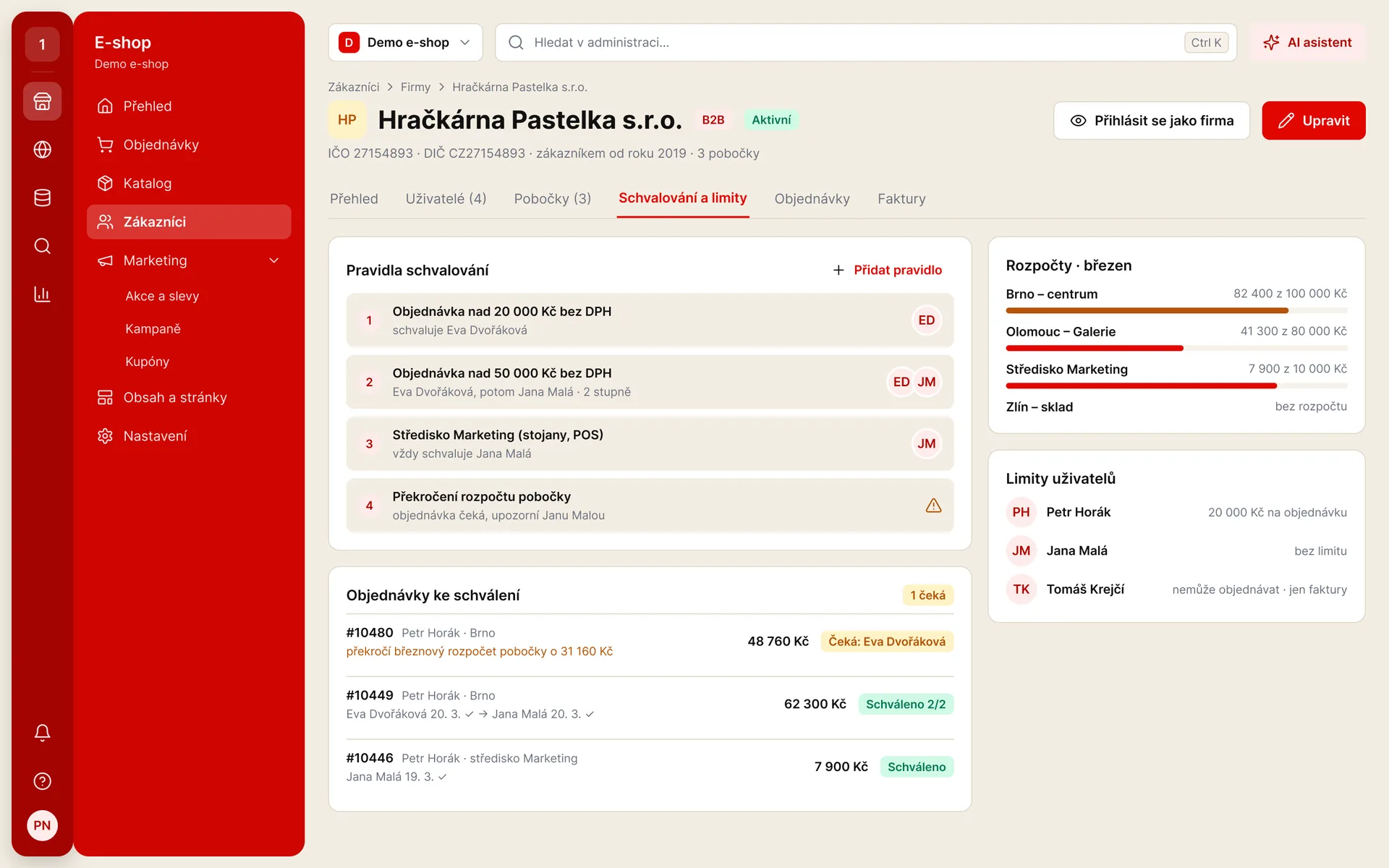The image size is (1389, 868).
Task: Switch to the Objednávky tab
Action: click(812, 199)
